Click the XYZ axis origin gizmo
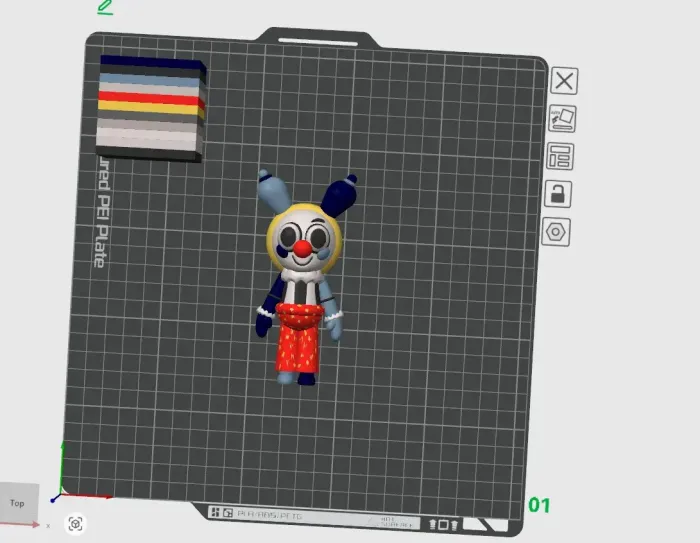700x543 pixels. pyautogui.click(x=62, y=493)
